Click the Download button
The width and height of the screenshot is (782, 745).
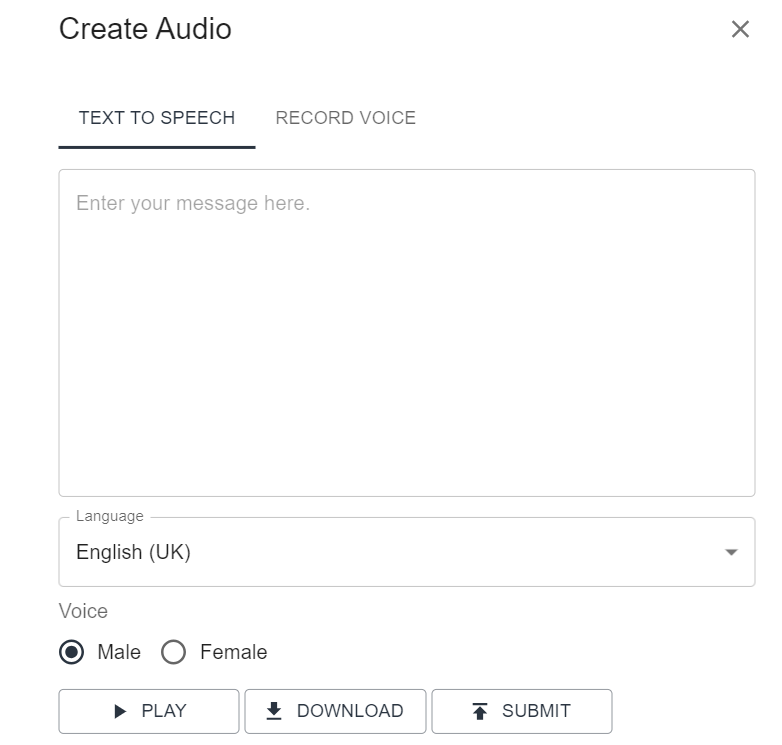coord(335,711)
